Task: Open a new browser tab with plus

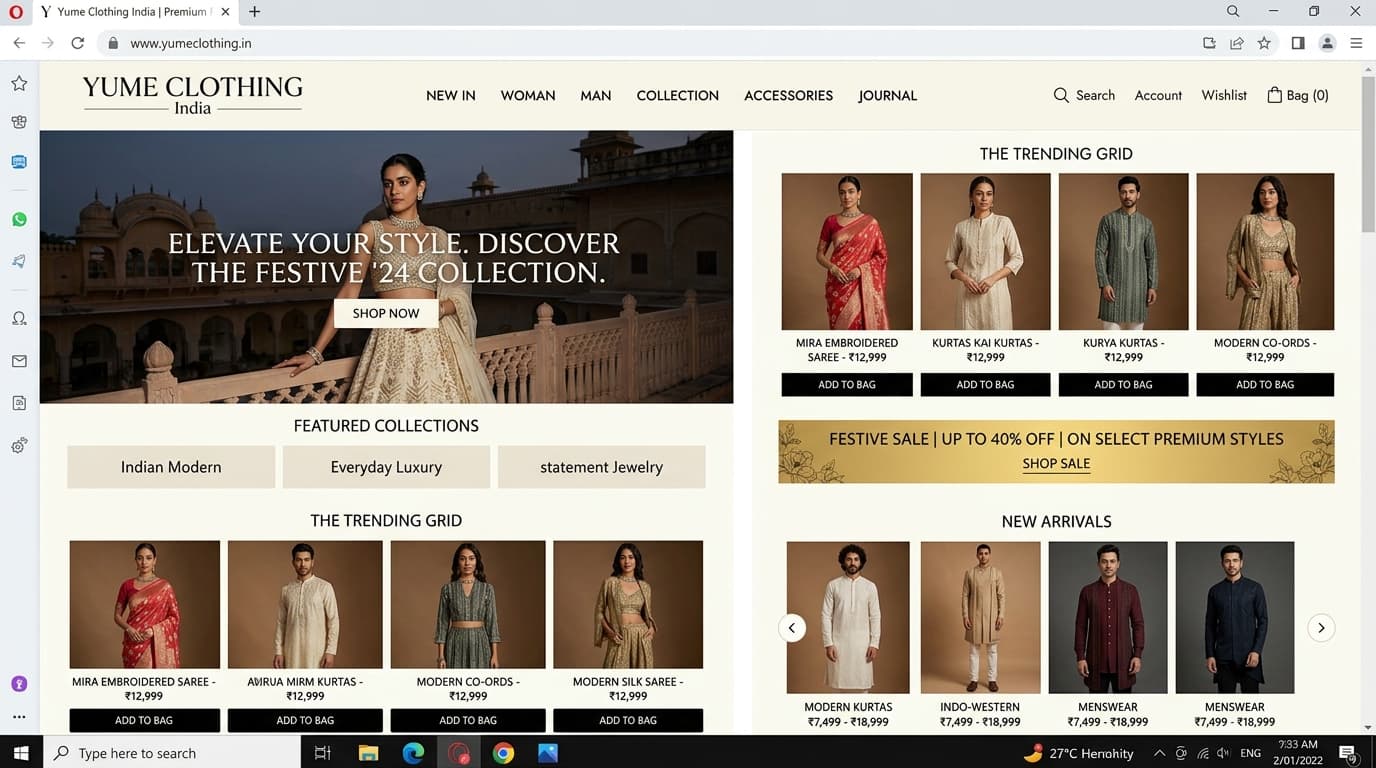Action: [255, 12]
